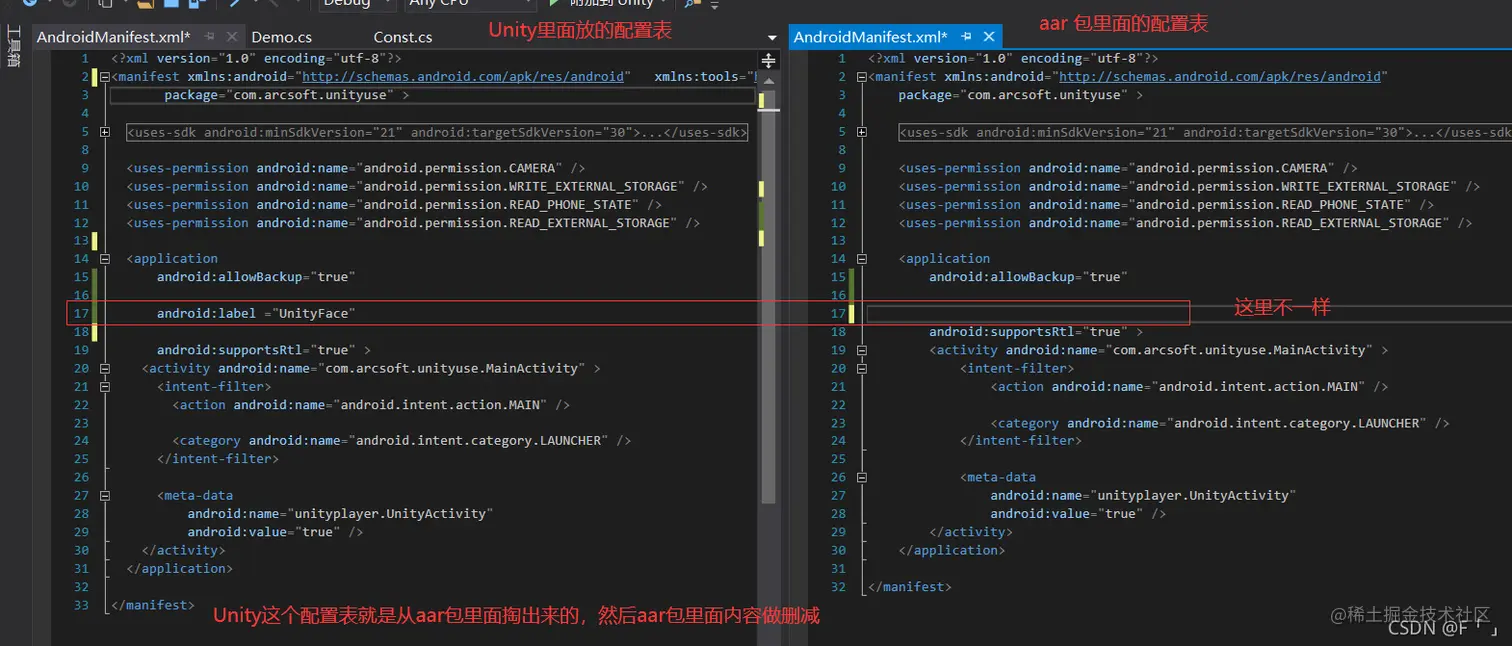This screenshot has width=1512, height=646.
Task: Click collapsed uses-sdk block in right editor
Action: (x=1205, y=132)
